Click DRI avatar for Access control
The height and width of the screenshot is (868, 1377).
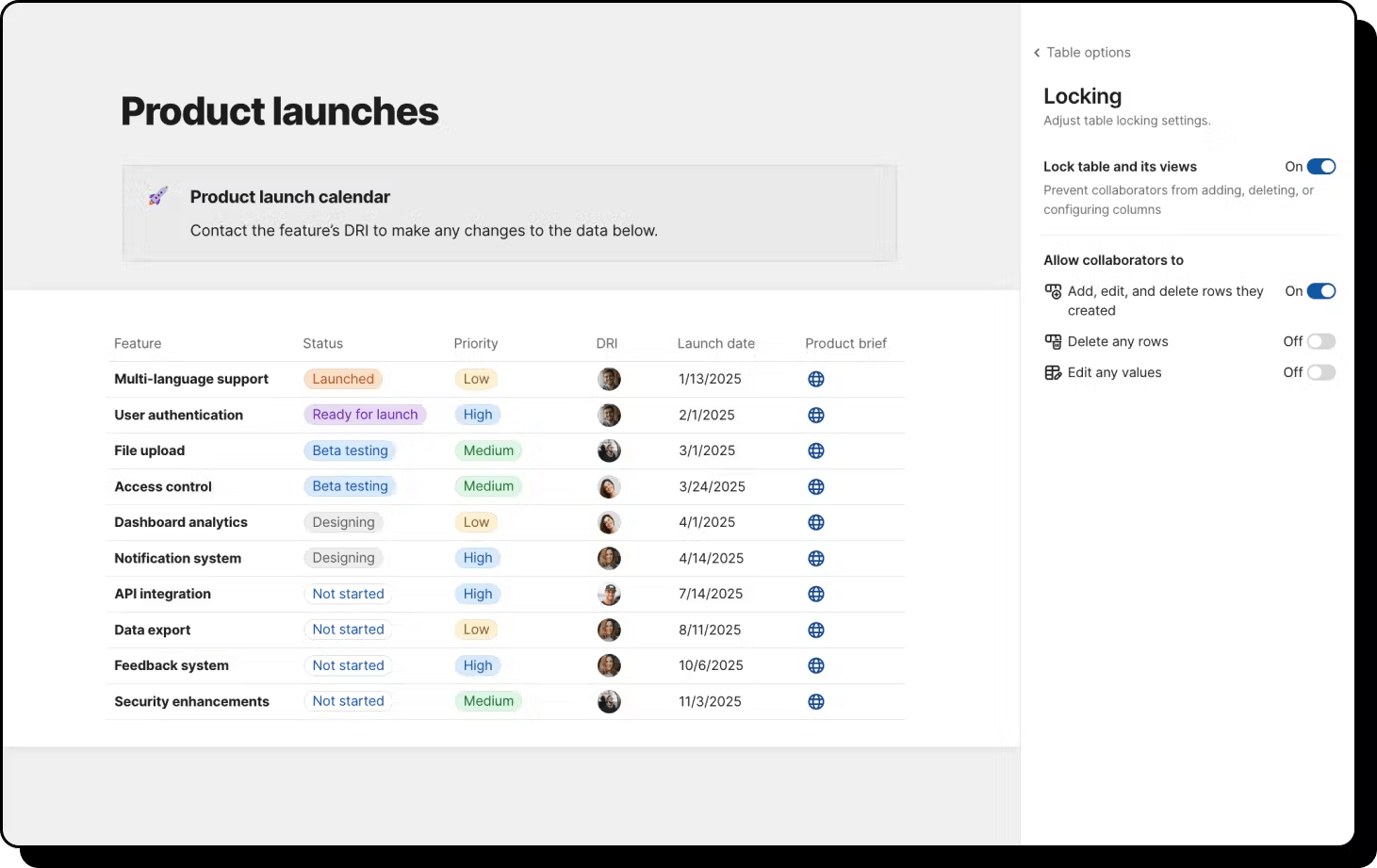[x=609, y=486]
